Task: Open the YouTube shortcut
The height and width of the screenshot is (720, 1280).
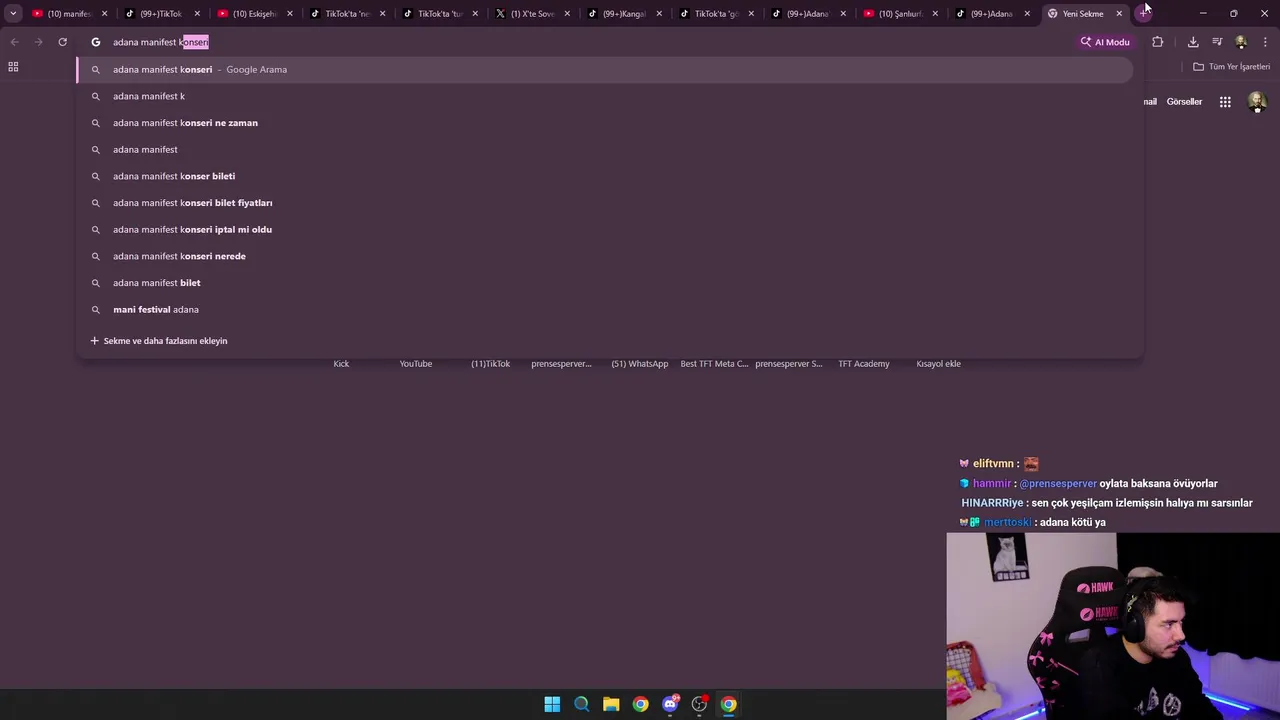Action: click(x=416, y=364)
